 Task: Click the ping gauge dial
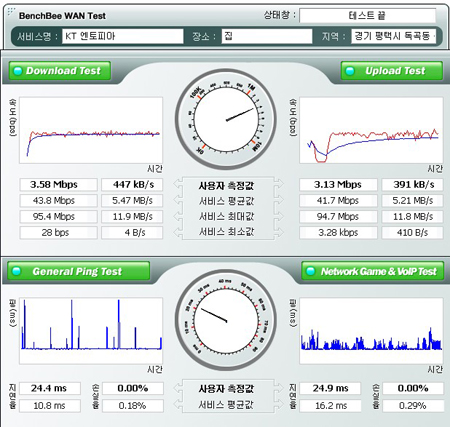226,320
